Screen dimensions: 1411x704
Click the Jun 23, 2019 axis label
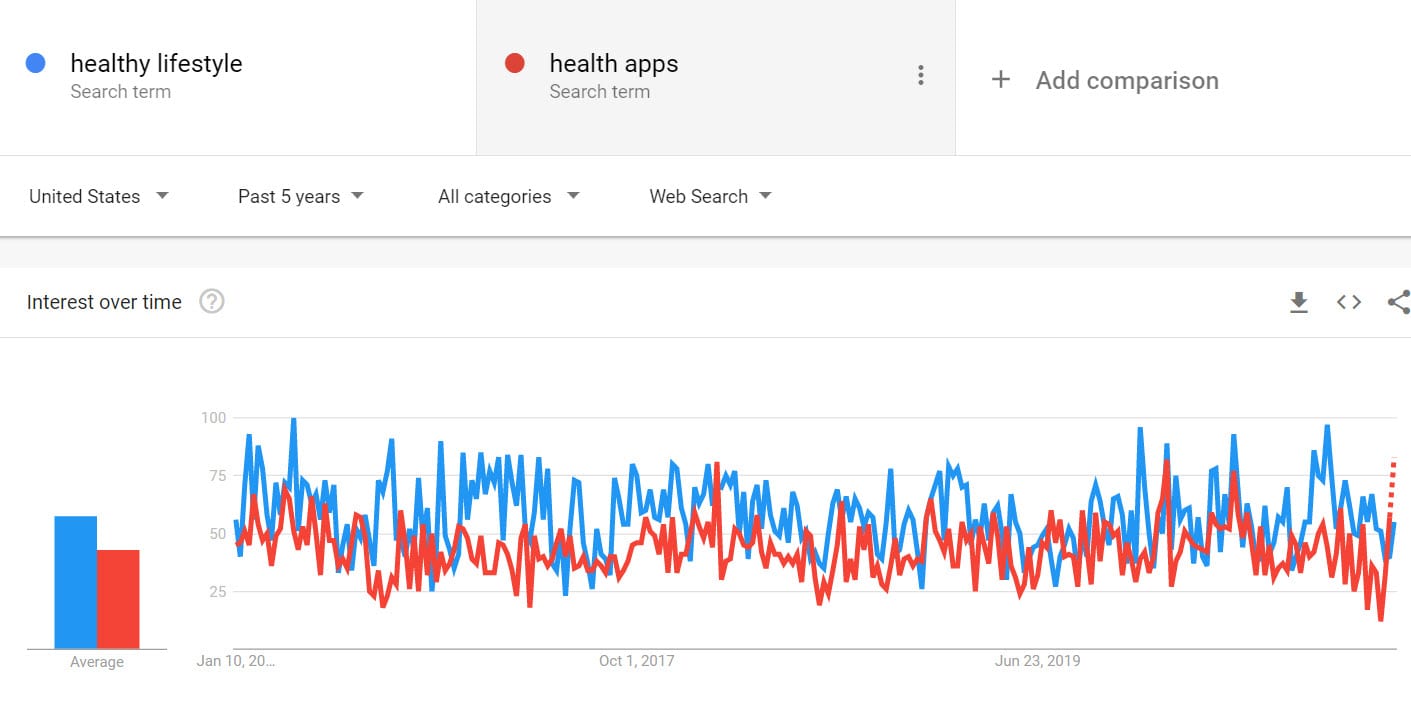click(x=1037, y=661)
